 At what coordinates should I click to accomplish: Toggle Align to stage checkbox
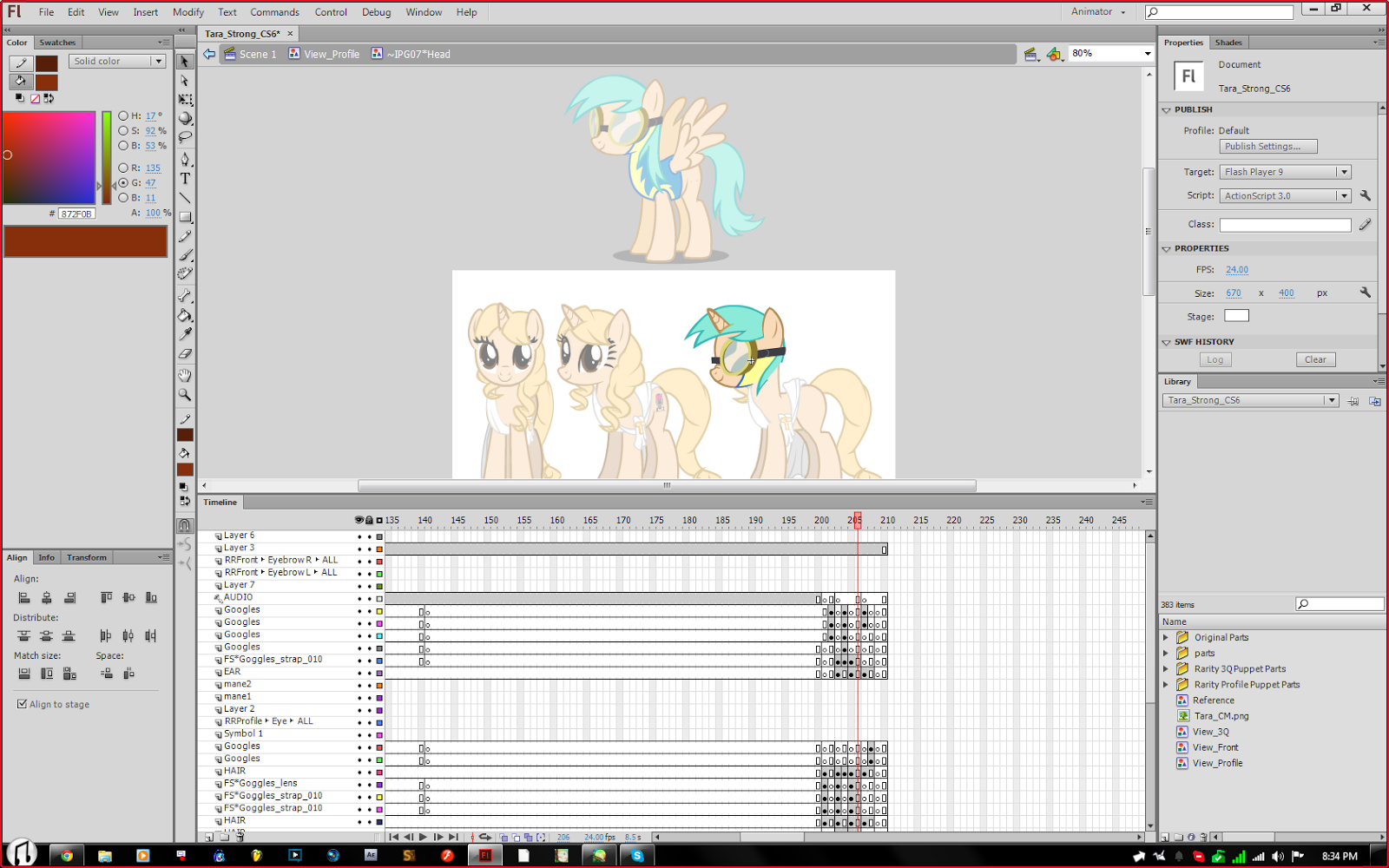pyautogui.click(x=22, y=704)
